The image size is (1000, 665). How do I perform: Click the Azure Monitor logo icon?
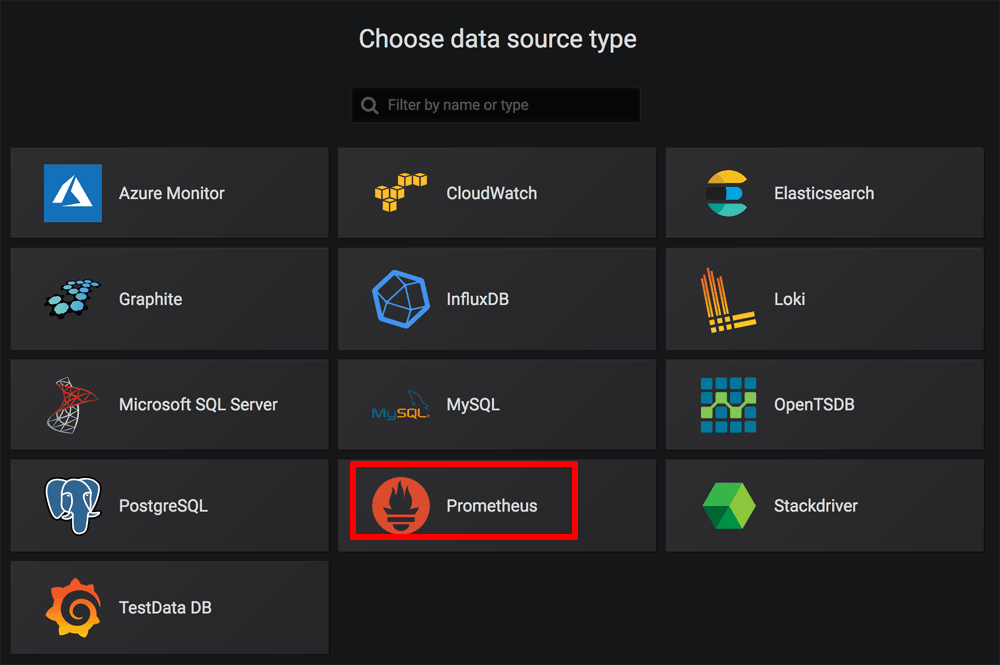[x=73, y=193]
